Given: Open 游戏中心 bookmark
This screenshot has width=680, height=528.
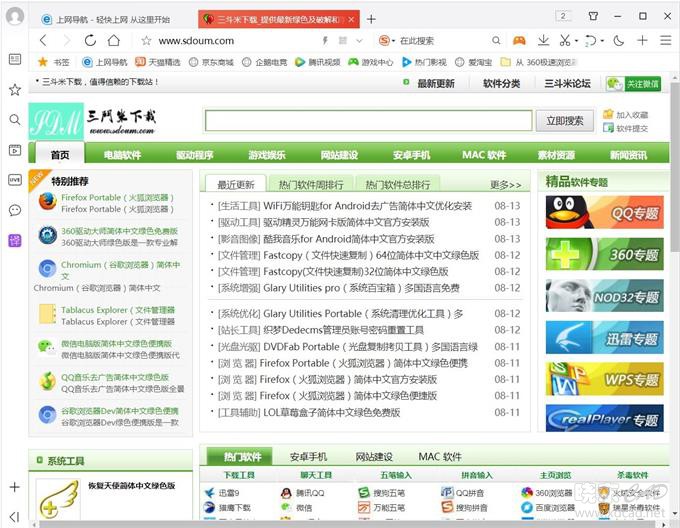Looking at the screenshot, I should (371, 62).
